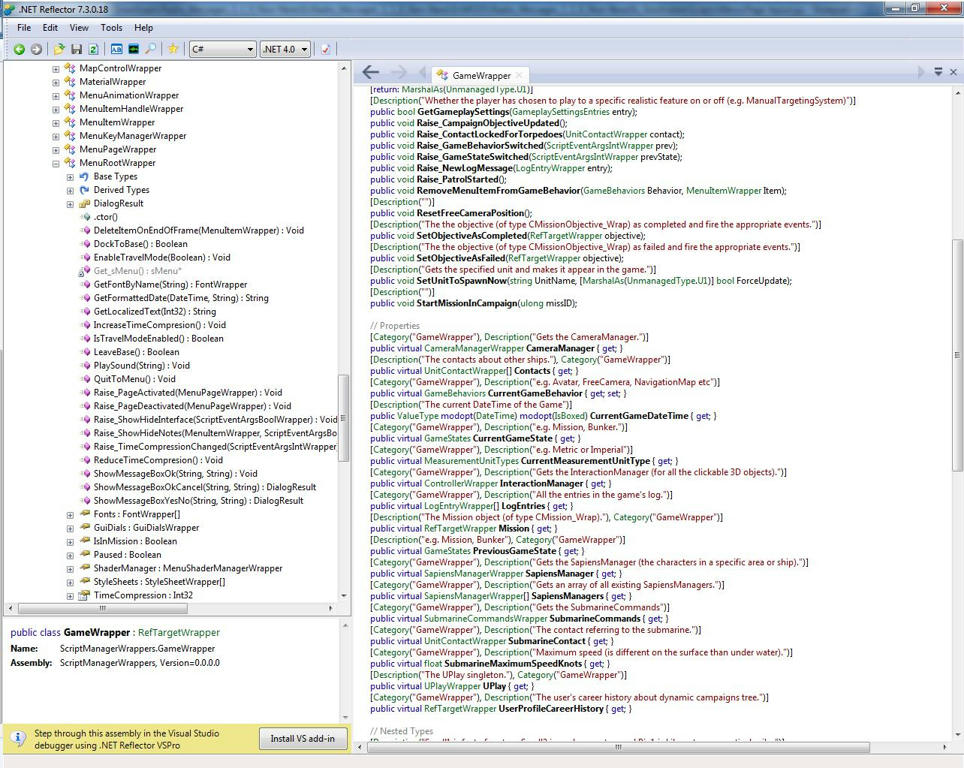Expand the MenuPageWrapper node
The width and height of the screenshot is (964, 768).
pyautogui.click(x=56, y=150)
